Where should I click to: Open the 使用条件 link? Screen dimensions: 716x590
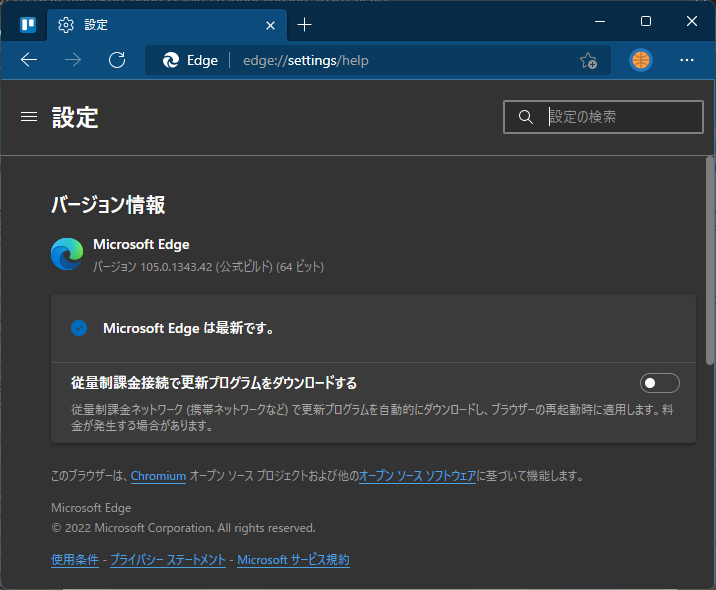[x=75, y=560]
